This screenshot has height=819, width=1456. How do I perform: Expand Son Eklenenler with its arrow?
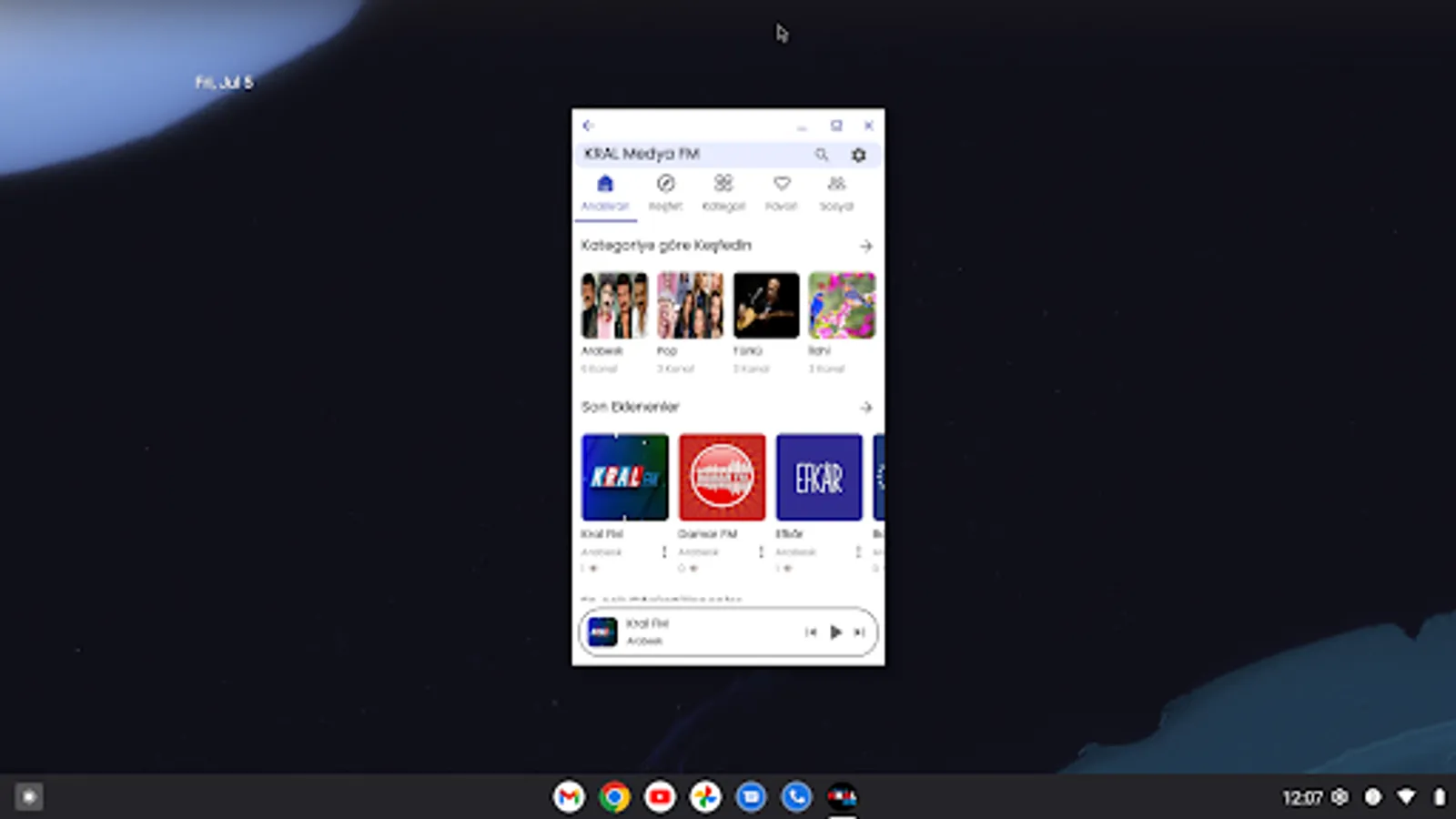pos(866,408)
